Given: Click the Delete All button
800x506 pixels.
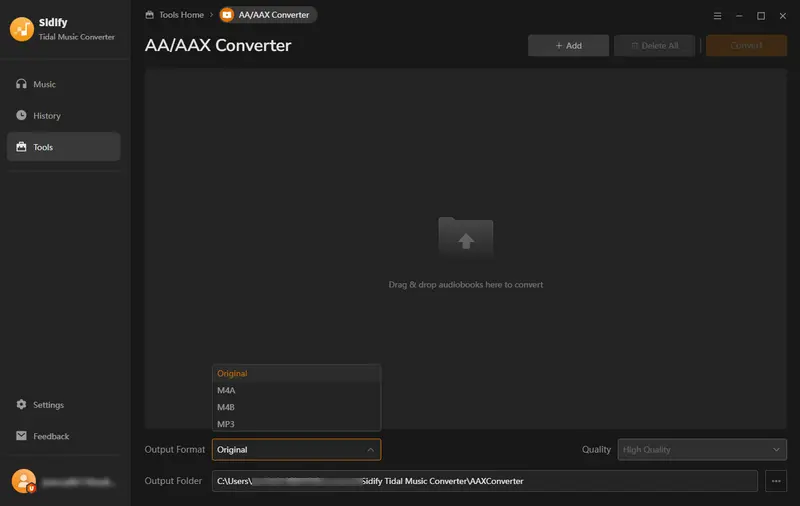Looking at the screenshot, I should [x=655, y=45].
